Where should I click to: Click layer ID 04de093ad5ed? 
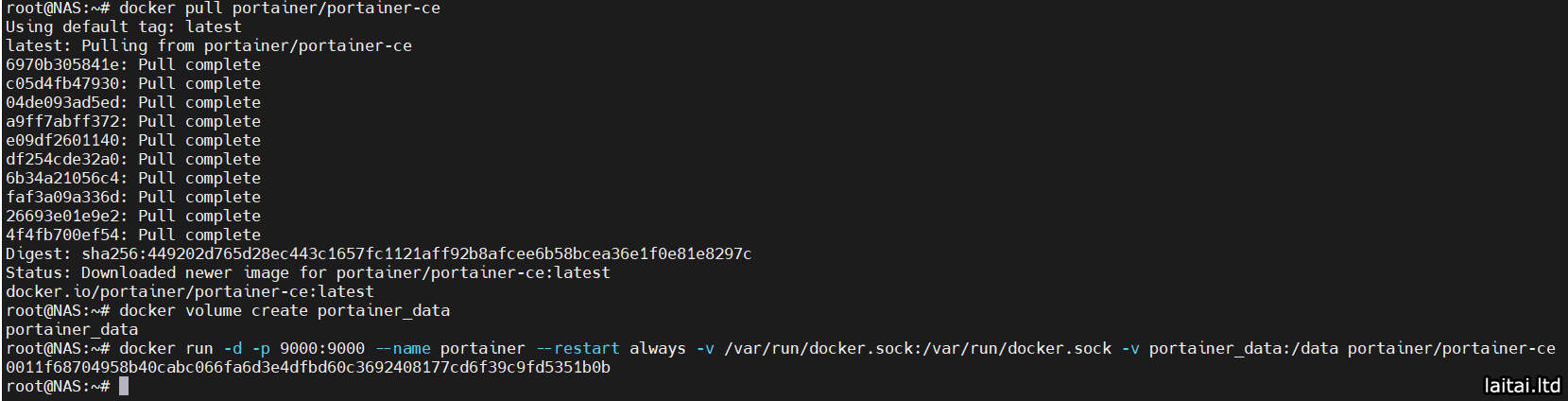point(62,102)
